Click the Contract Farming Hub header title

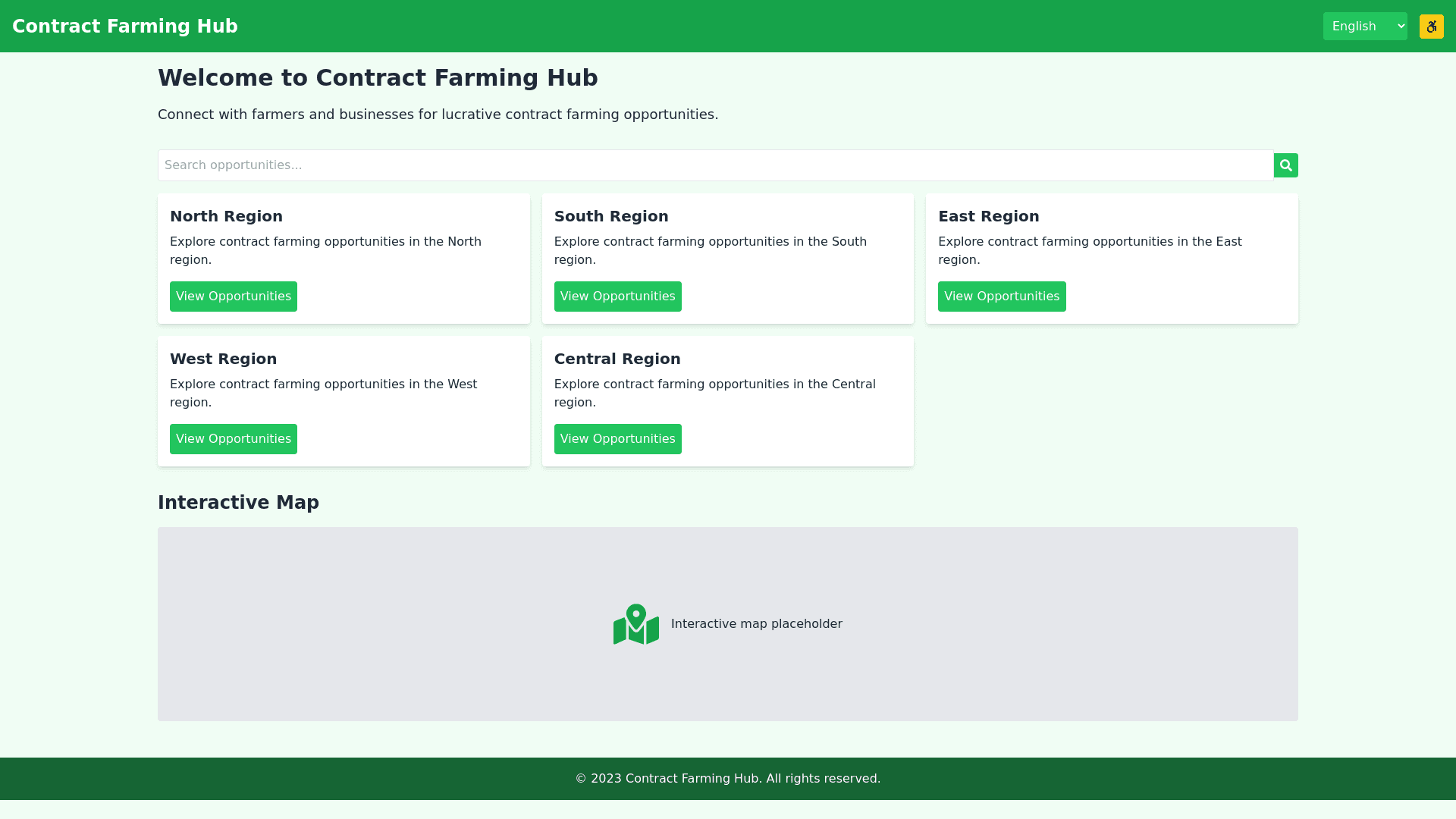coord(125,27)
